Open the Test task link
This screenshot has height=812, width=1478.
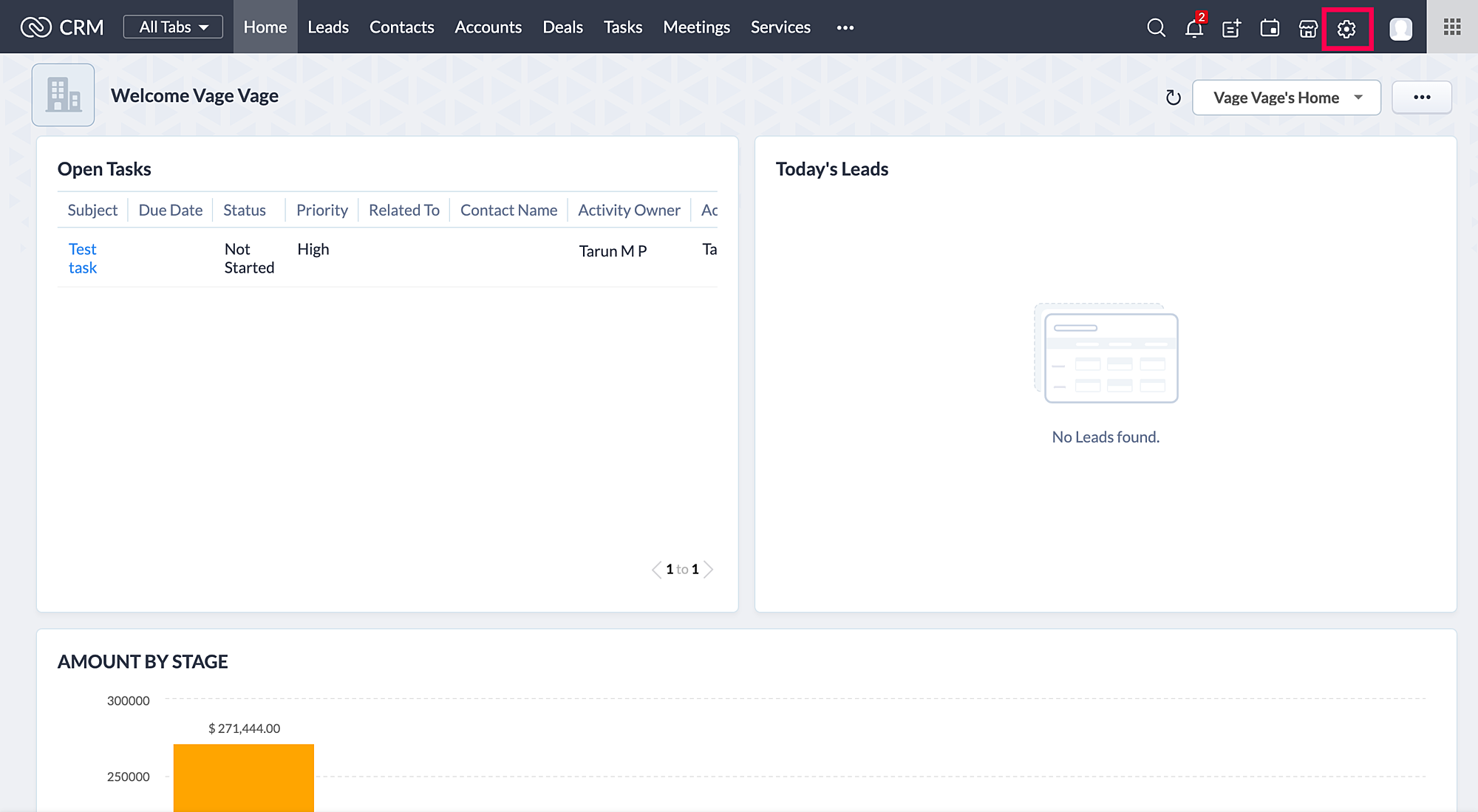[x=83, y=258]
